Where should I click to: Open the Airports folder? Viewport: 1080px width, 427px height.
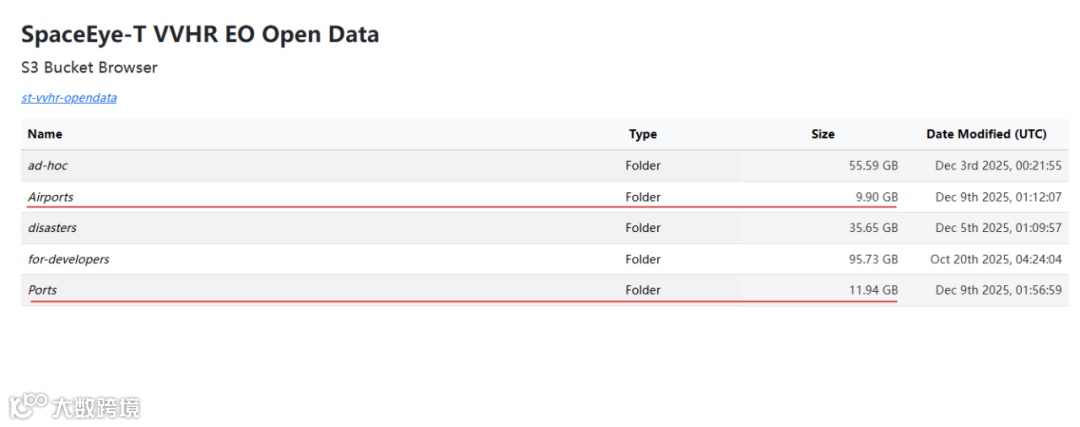tap(51, 197)
